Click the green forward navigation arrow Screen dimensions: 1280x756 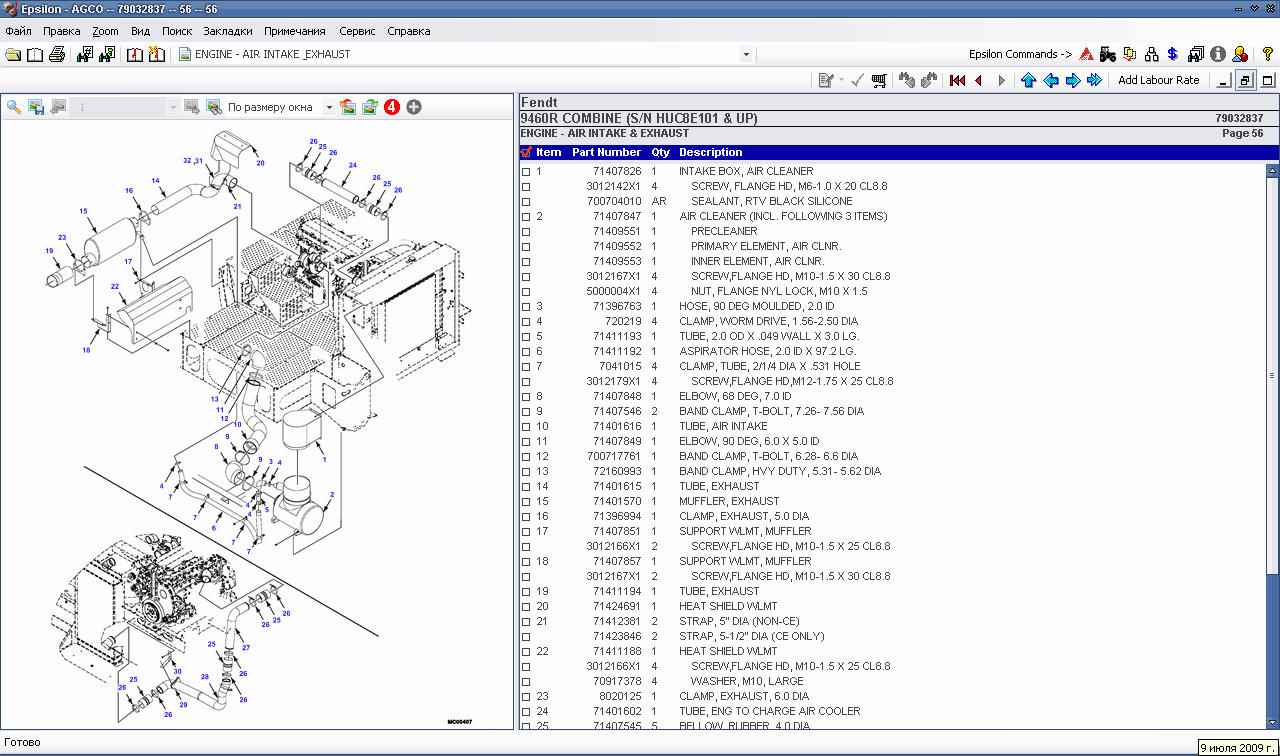tap(1072, 80)
